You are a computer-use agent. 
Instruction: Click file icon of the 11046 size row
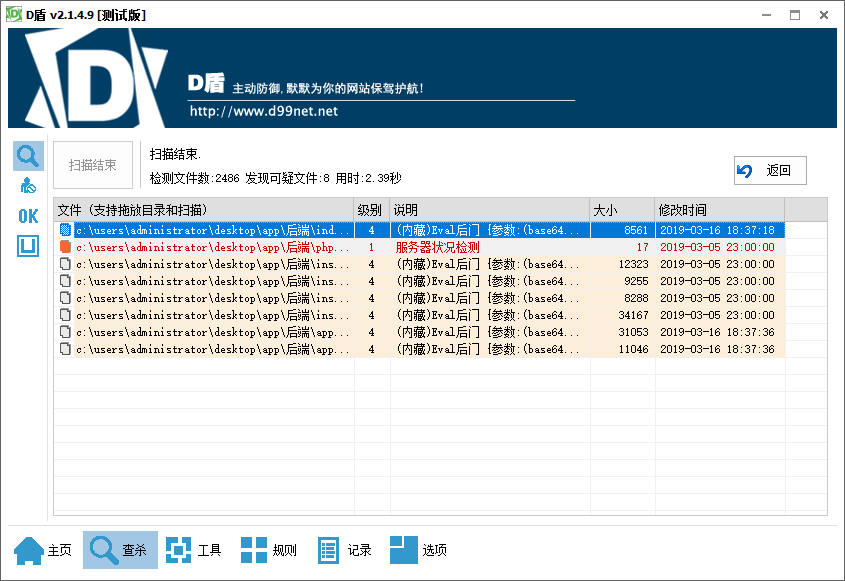click(x=65, y=349)
